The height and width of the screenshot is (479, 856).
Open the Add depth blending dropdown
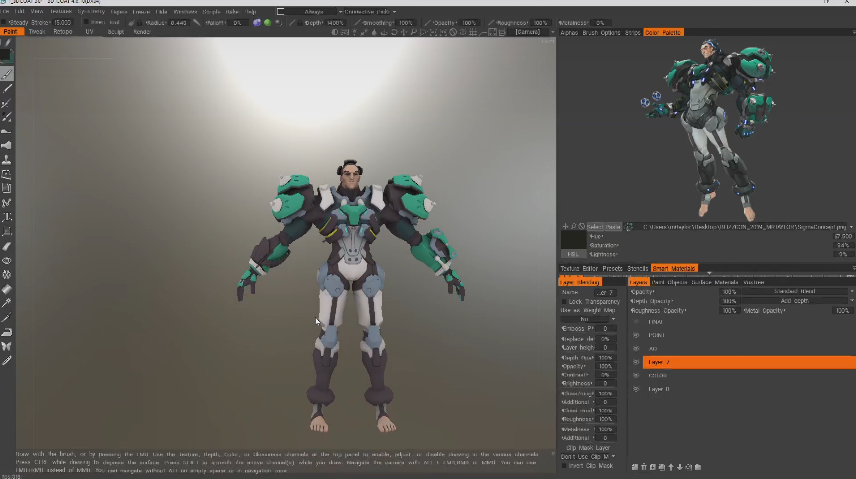[x=798, y=301]
